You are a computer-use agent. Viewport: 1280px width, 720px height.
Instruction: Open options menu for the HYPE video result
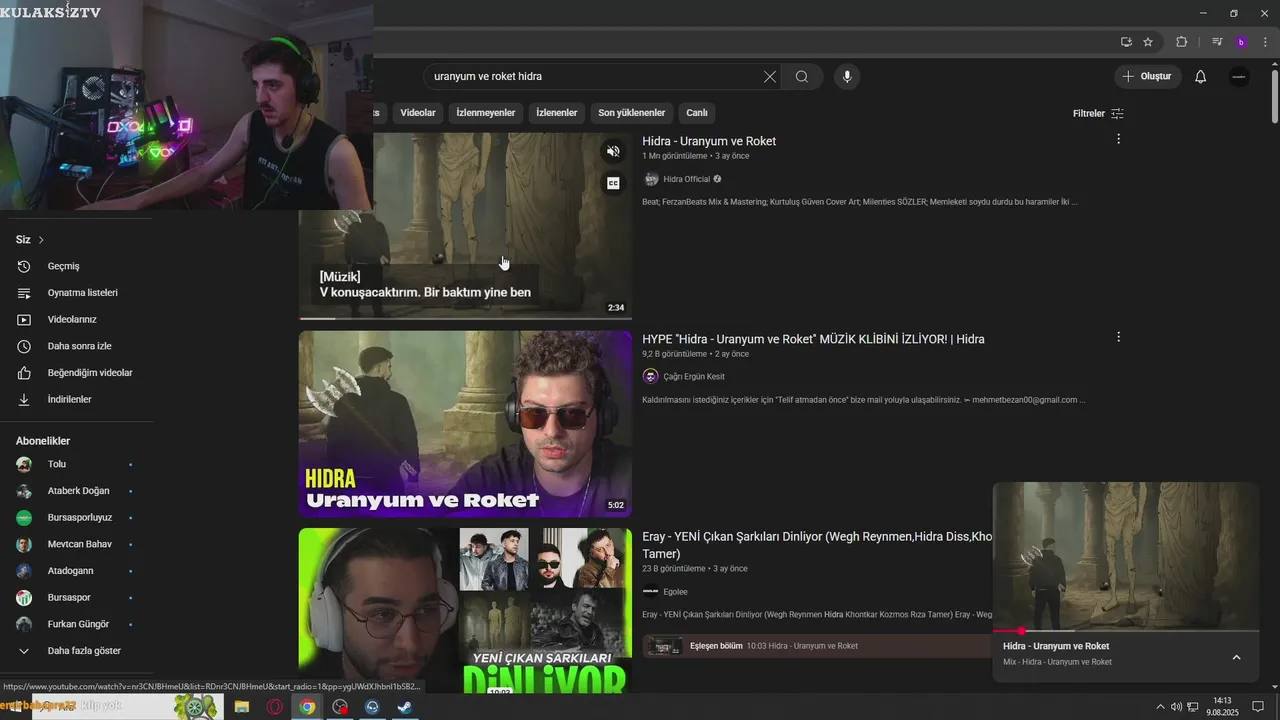(1118, 337)
